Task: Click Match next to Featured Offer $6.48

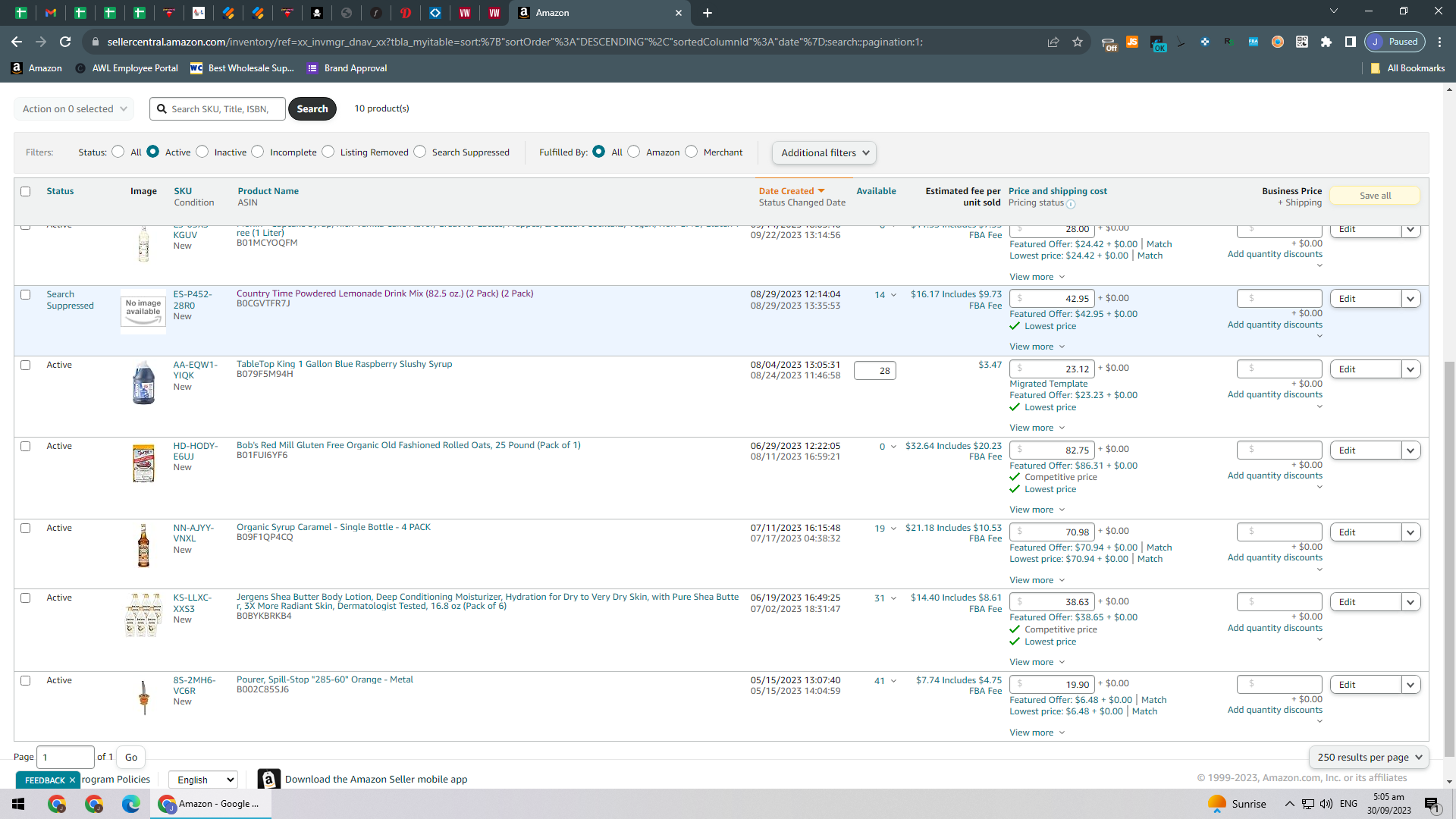Action: [x=1153, y=700]
